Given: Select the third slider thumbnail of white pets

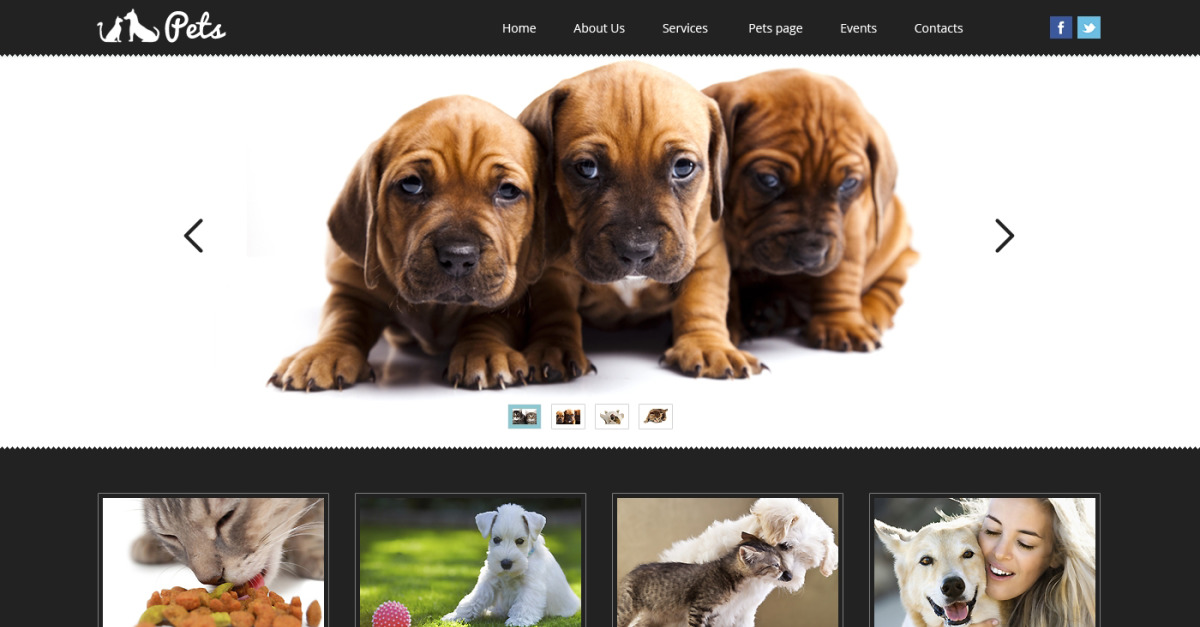Looking at the screenshot, I should click(612, 416).
